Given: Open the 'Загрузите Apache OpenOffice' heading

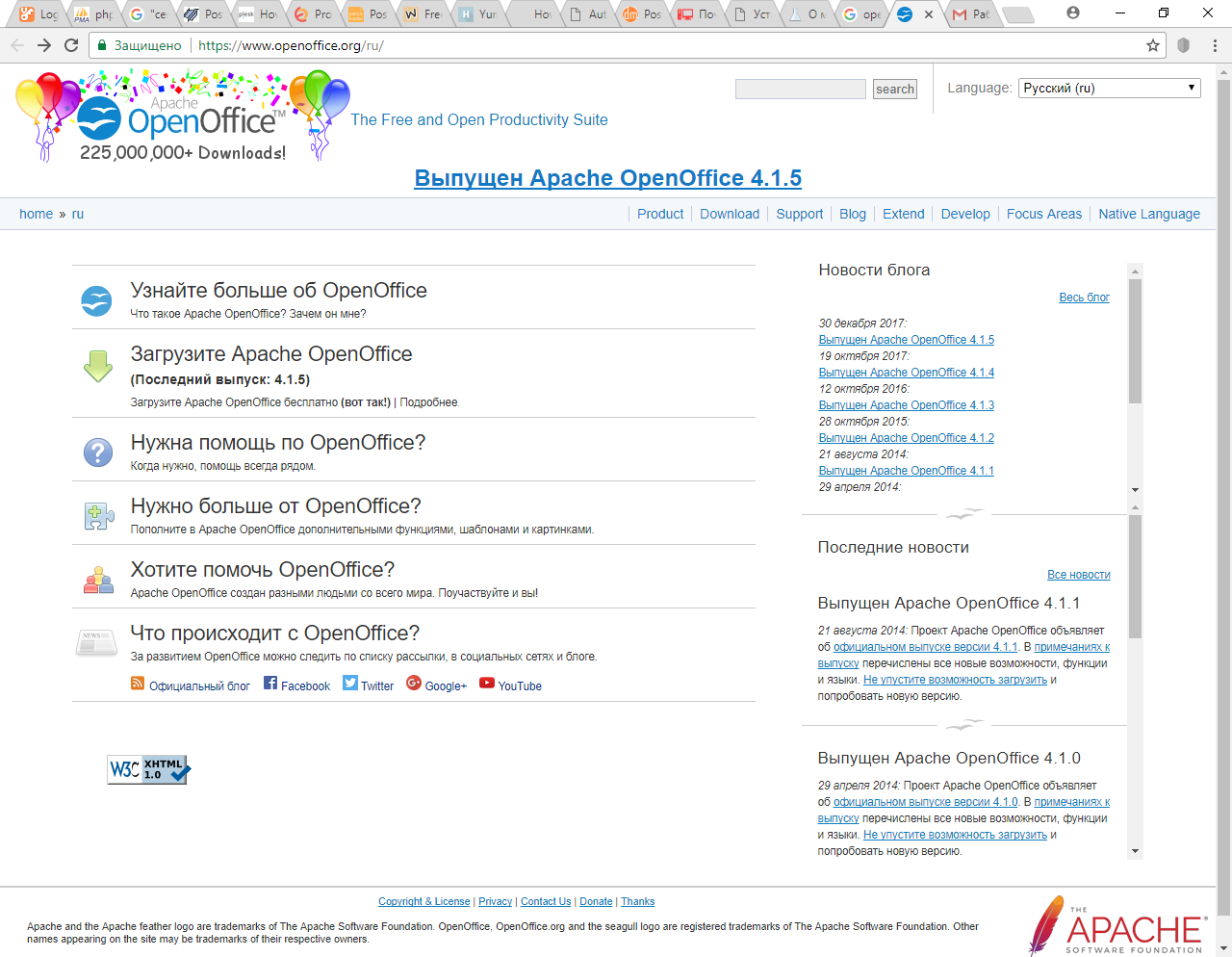Looking at the screenshot, I should pos(271,354).
